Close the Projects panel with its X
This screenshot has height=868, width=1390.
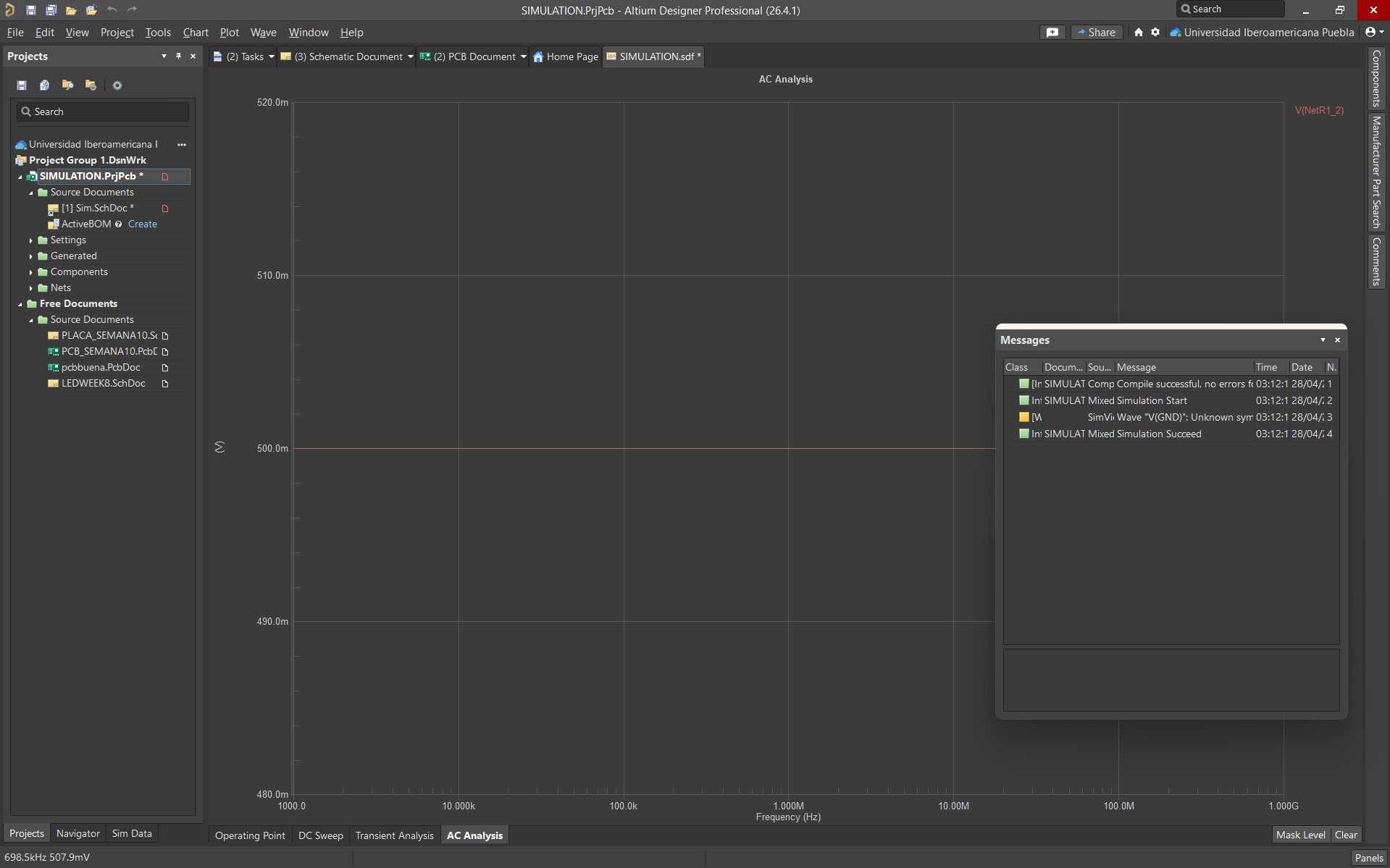pos(193,56)
